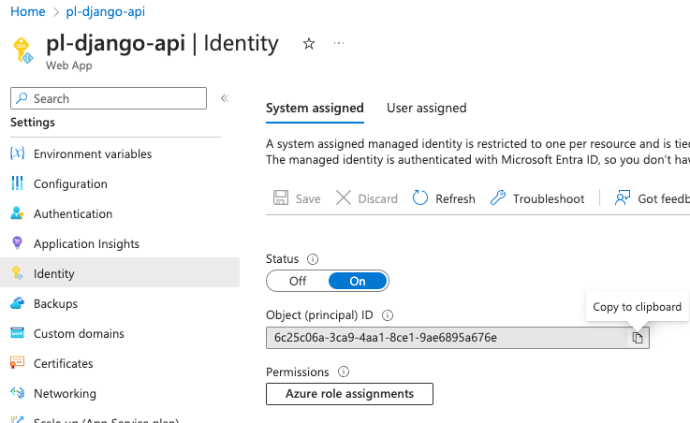Click the Identity key icon in sidebar
This screenshot has height=423, width=690.
point(17,273)
